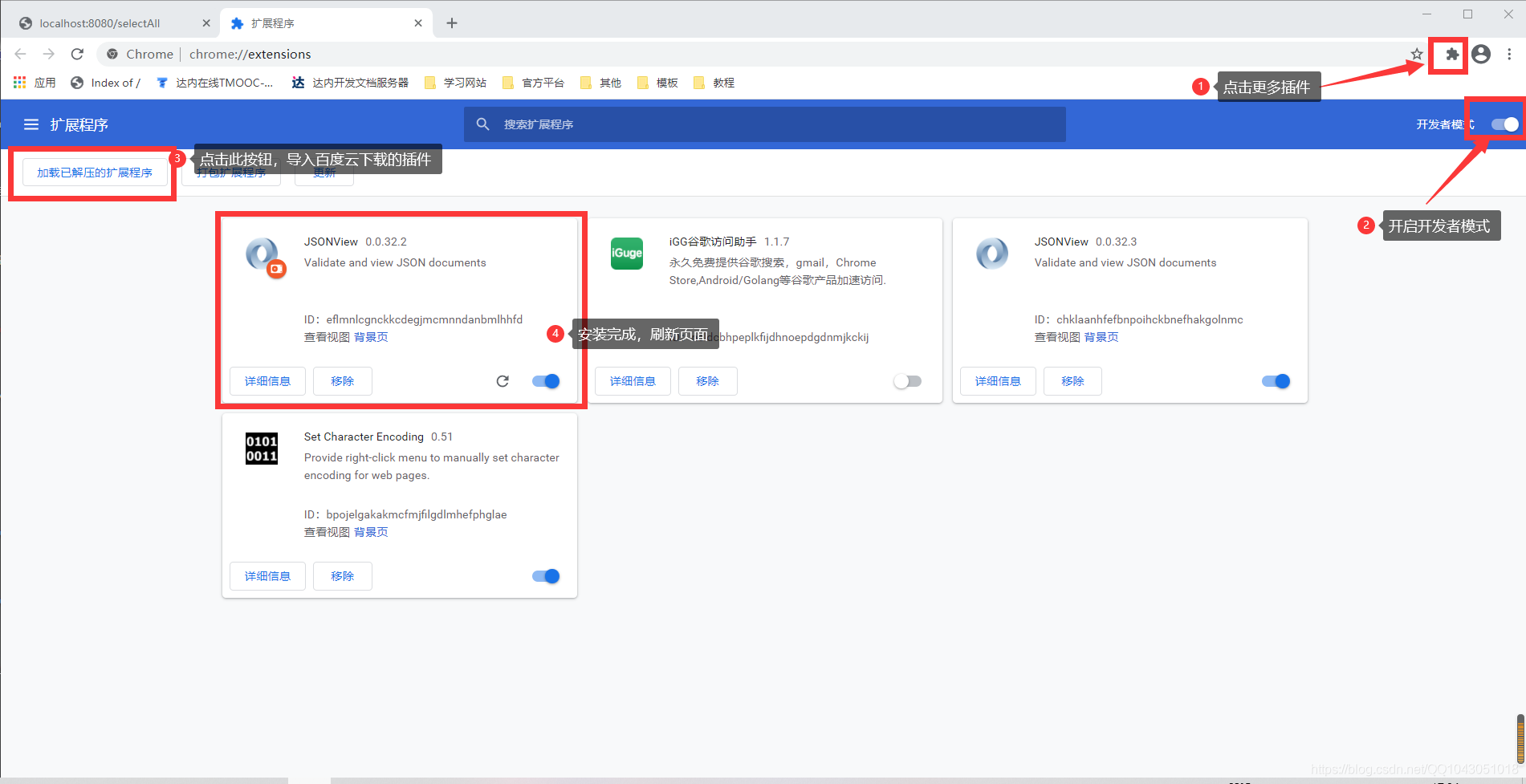Image resolution: width=1526 pixels, height=784 pixels.
Task: Click the browser forward arrow
Action: (49, 54)
